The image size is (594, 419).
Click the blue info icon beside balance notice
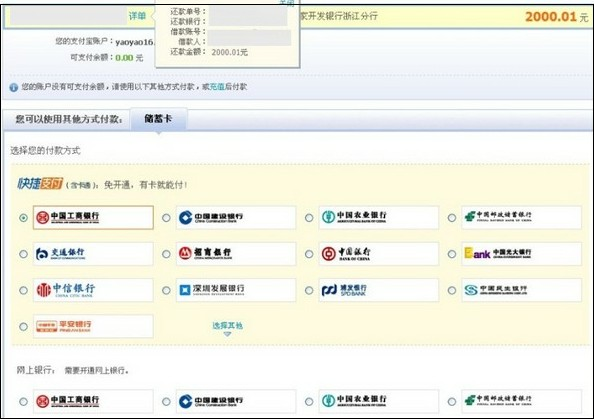click(x=14, y=88)
